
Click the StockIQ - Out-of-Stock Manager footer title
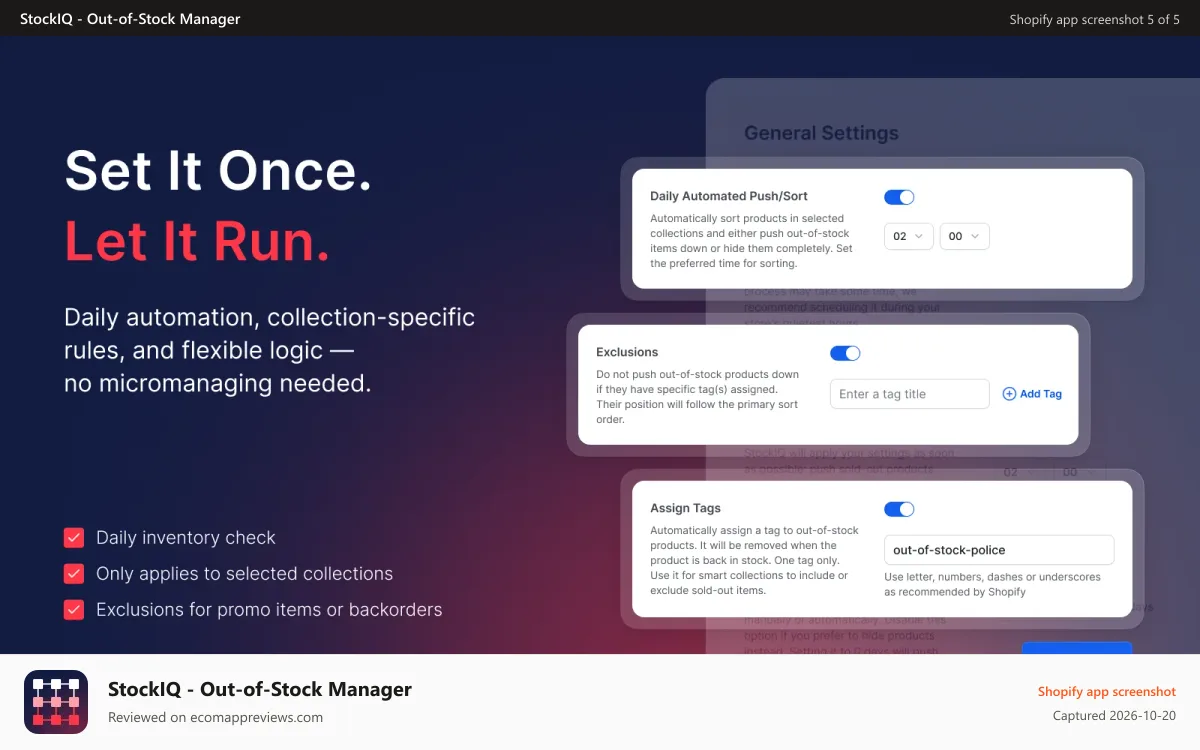(260, 689)
